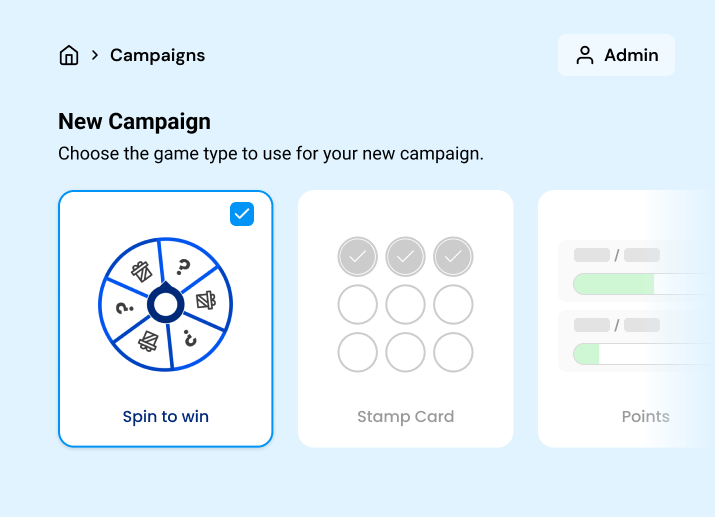This screenshot has height=517, width=715.
Task: Click the spin wheel illustration
Action: 165,304
